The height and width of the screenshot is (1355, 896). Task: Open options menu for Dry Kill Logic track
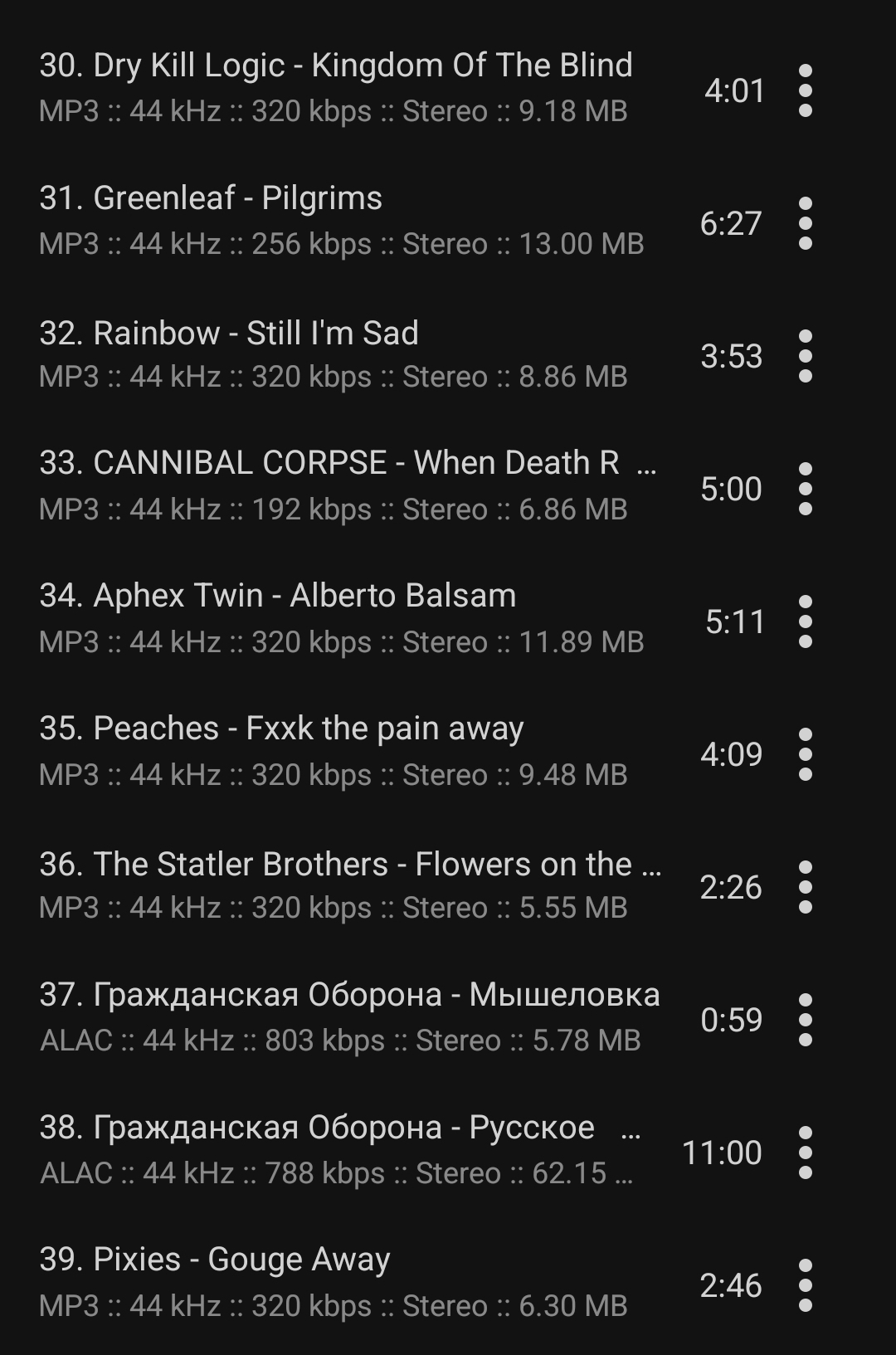point(805,90)
